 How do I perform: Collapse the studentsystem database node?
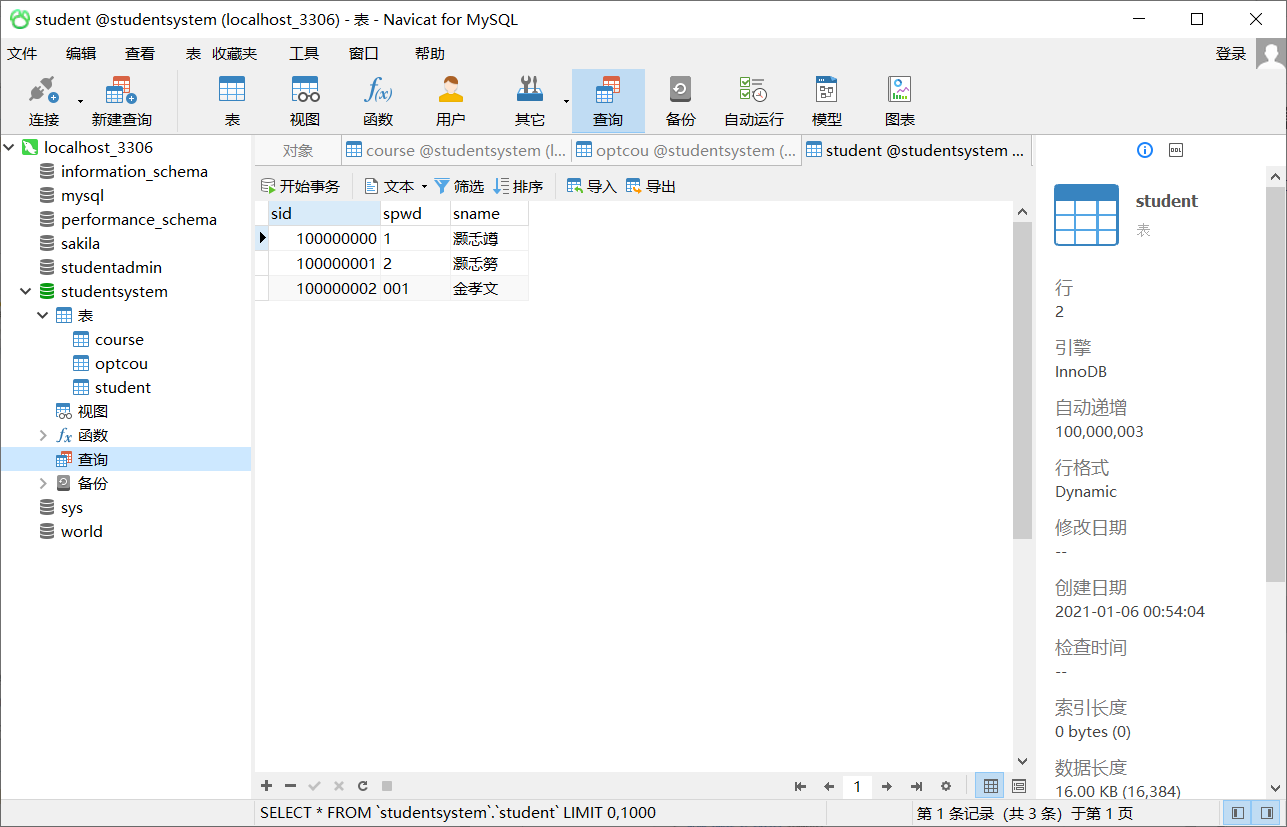[x=26, y=291]
